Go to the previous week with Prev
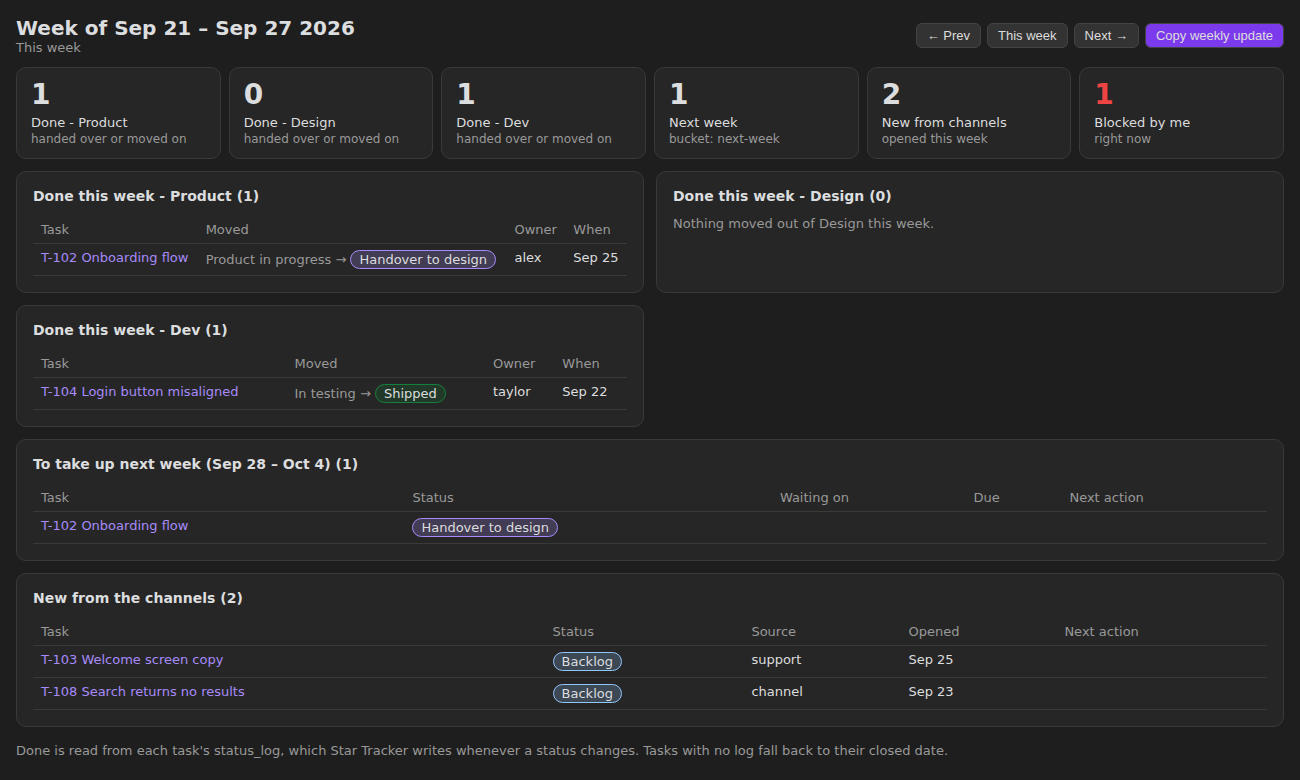 pos(948,36)
